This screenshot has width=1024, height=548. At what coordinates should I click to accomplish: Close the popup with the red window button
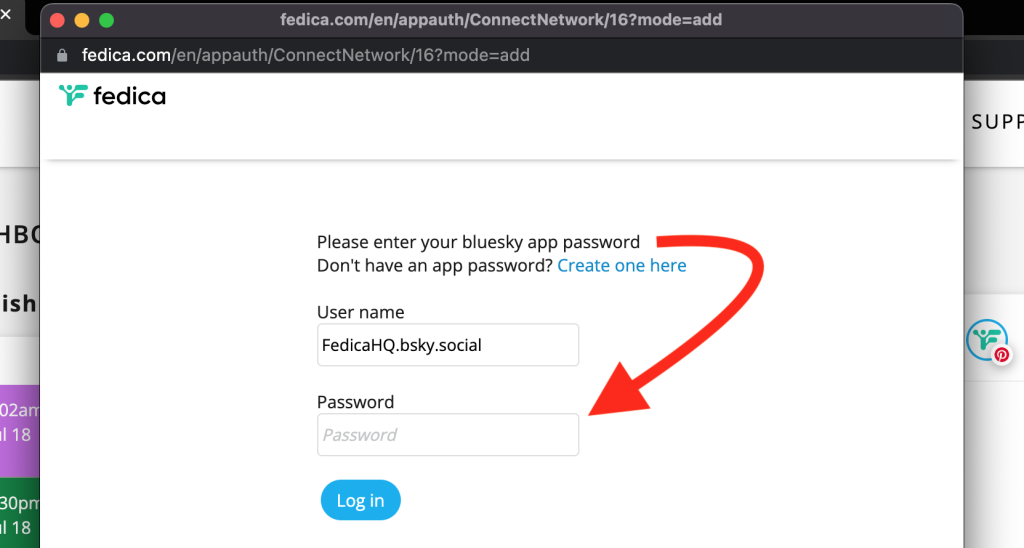tap(57, 20)
